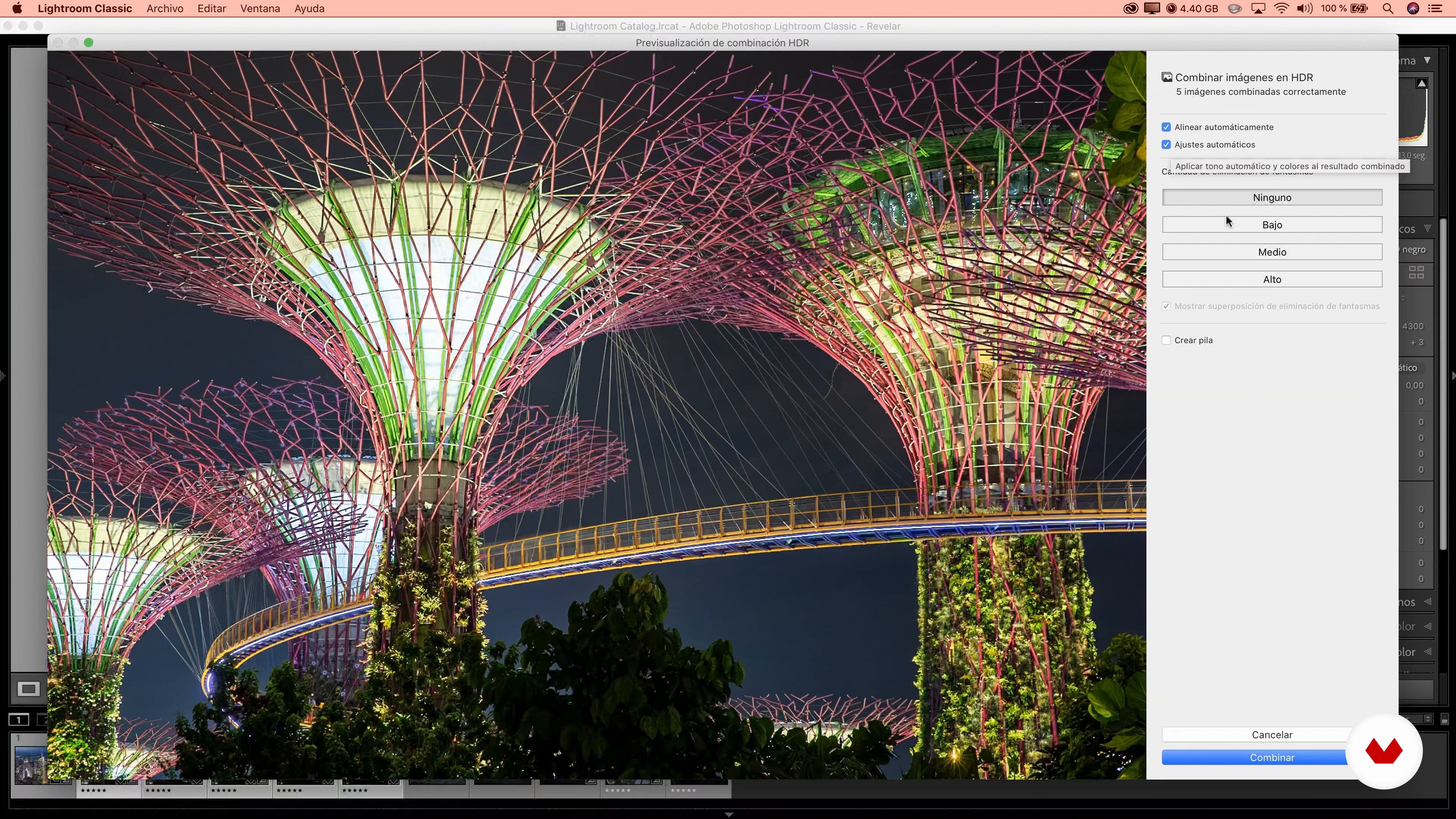Click '5 imágenes combinadas correctamente' text
1456x819 pixels.
click(x=1260, y=91)
